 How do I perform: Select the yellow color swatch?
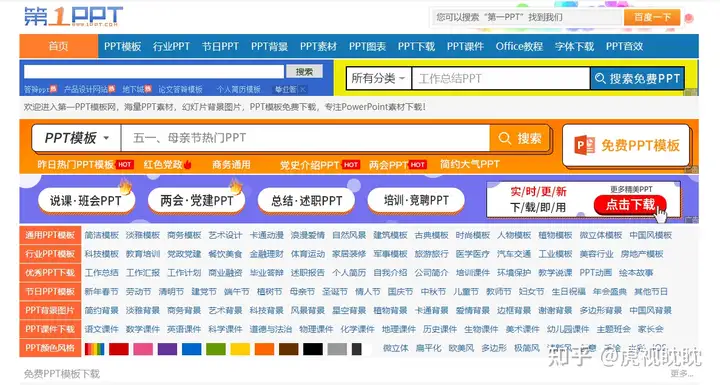coord(240,349)
